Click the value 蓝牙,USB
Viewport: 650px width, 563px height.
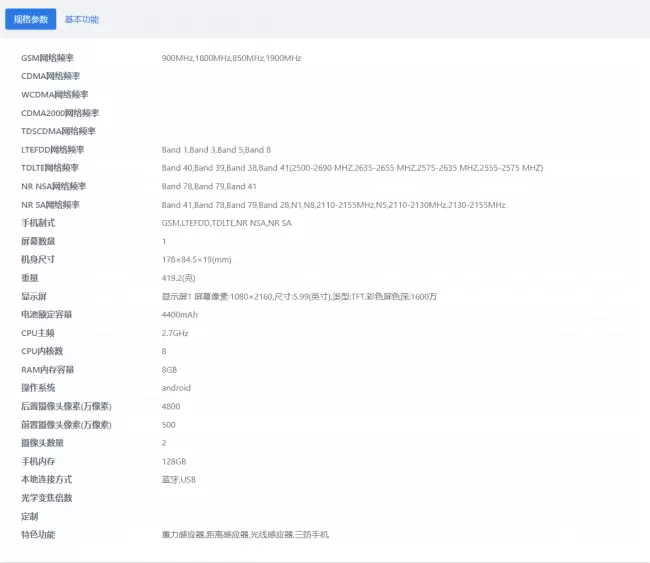coord(179,480)
